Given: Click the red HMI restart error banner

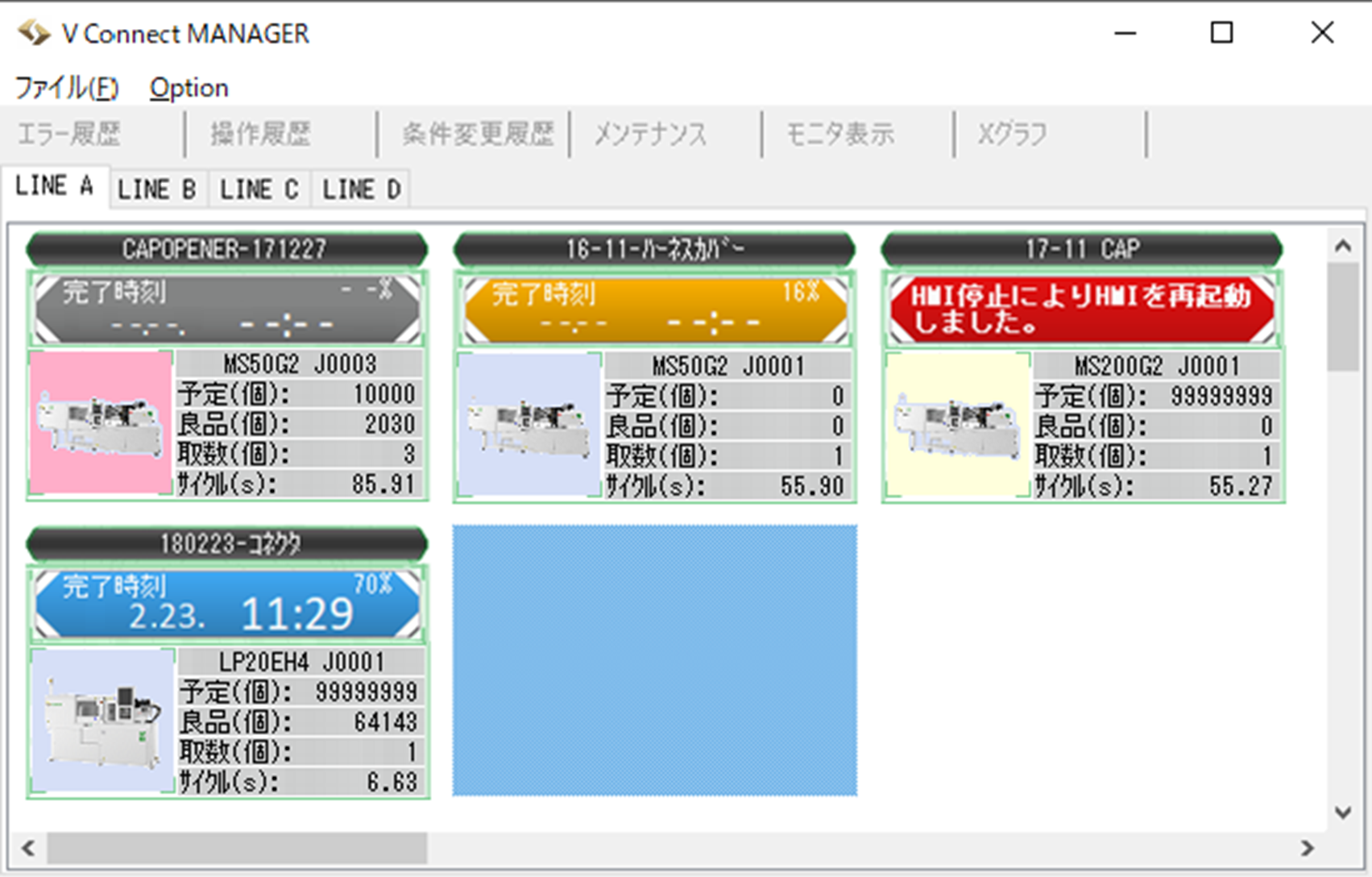Looking at the screenshot, I should point(1083,310).
